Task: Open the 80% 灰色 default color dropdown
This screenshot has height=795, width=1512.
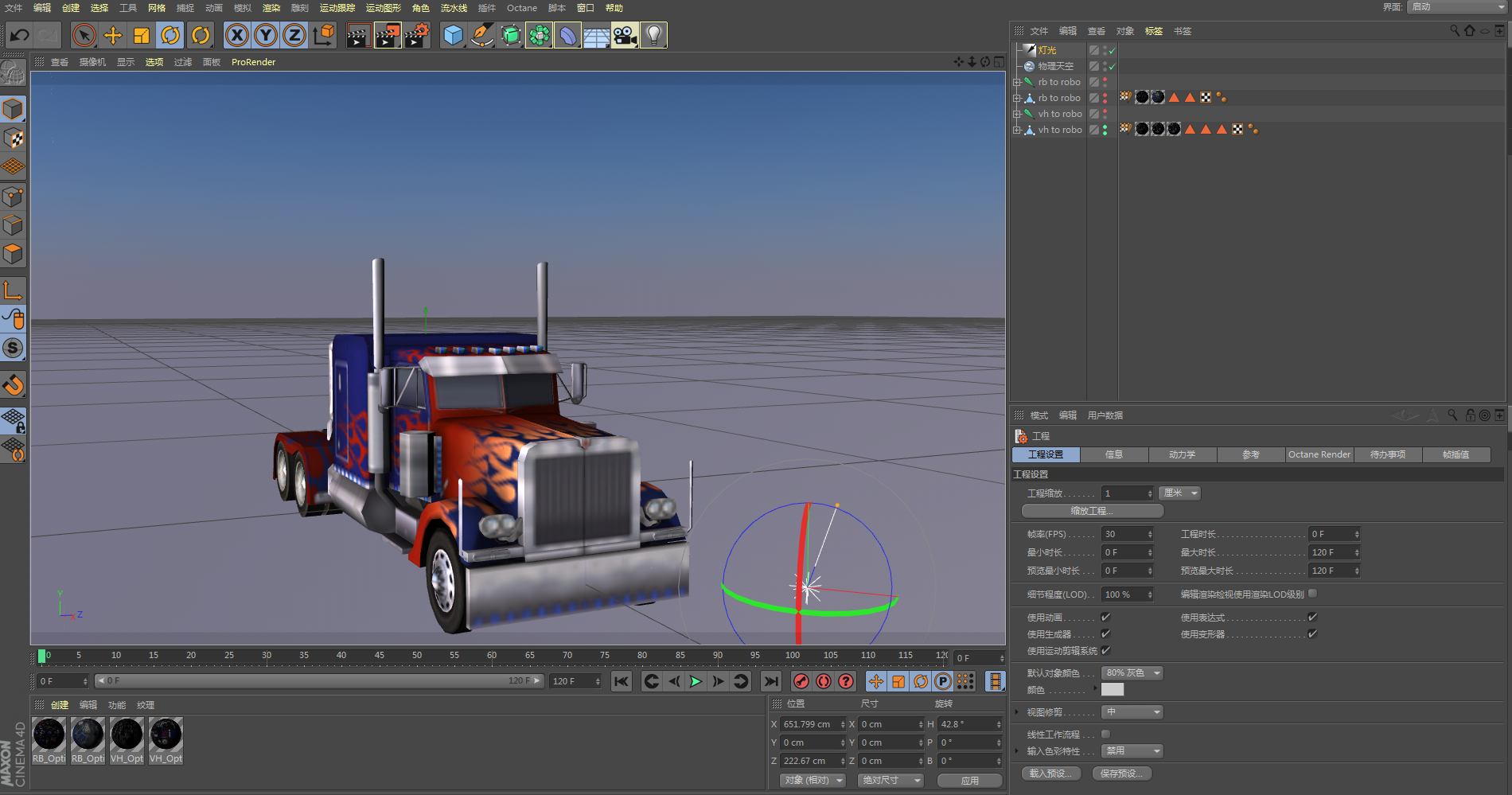Action: (1132, 673)
